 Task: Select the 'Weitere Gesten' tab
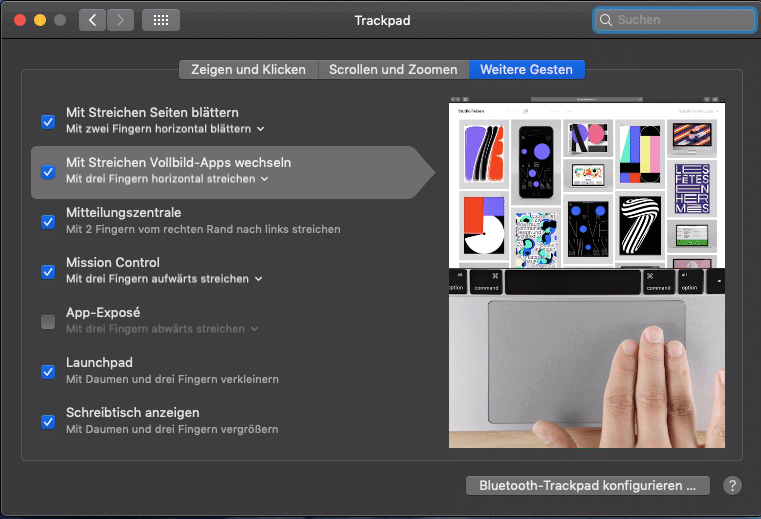pyautogui.click(x=526, y=69)
